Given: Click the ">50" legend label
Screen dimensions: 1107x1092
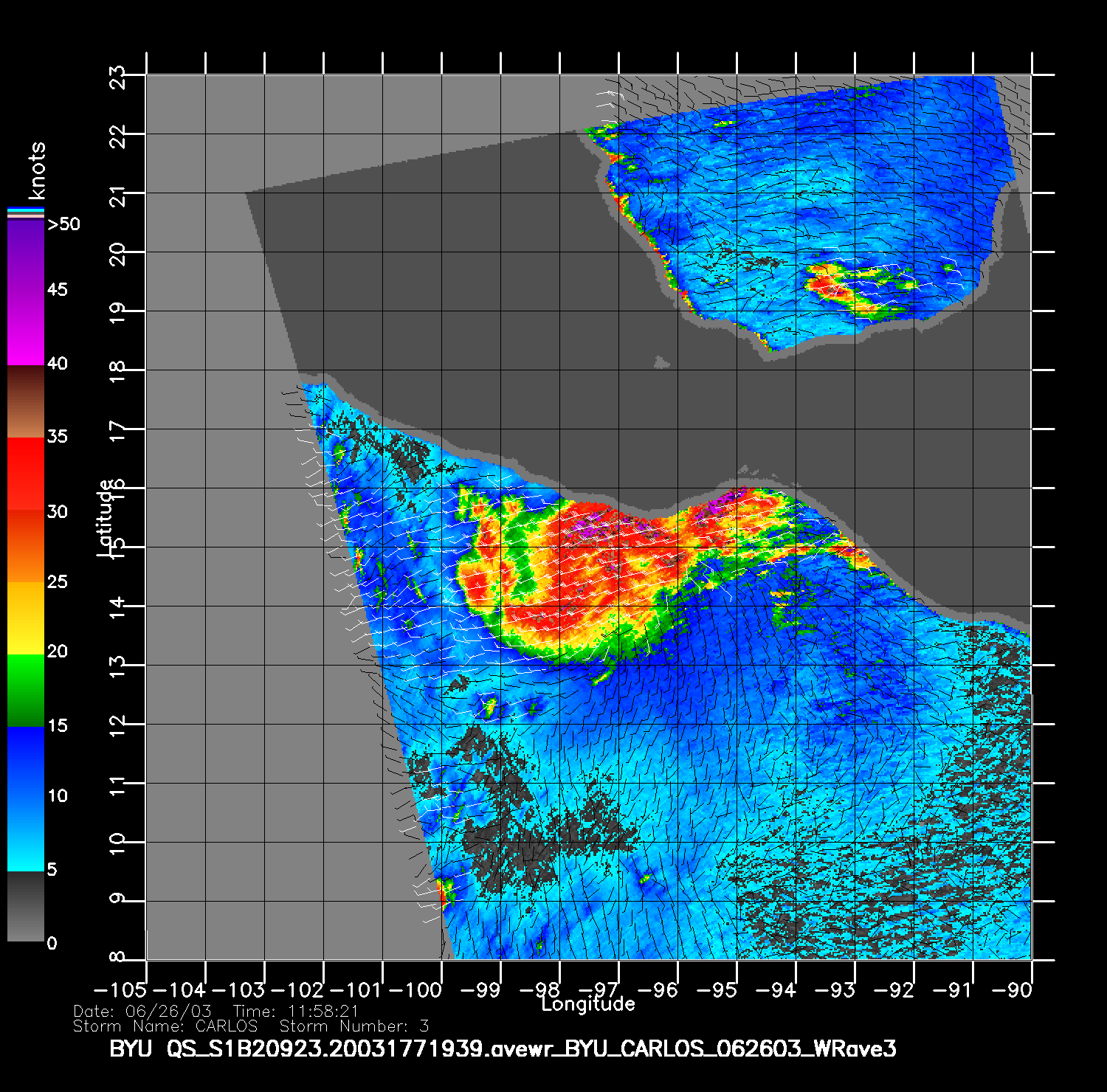Looking at the screenshot, I should pos(63,224).
